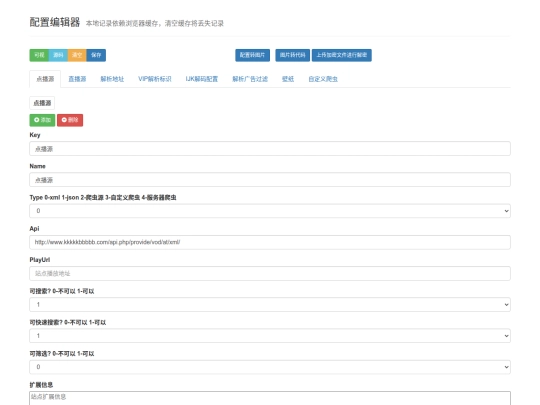Open the 可快速搜索 dropdown
The height and width of the screenshot is (405, 540).
[270, 336]
